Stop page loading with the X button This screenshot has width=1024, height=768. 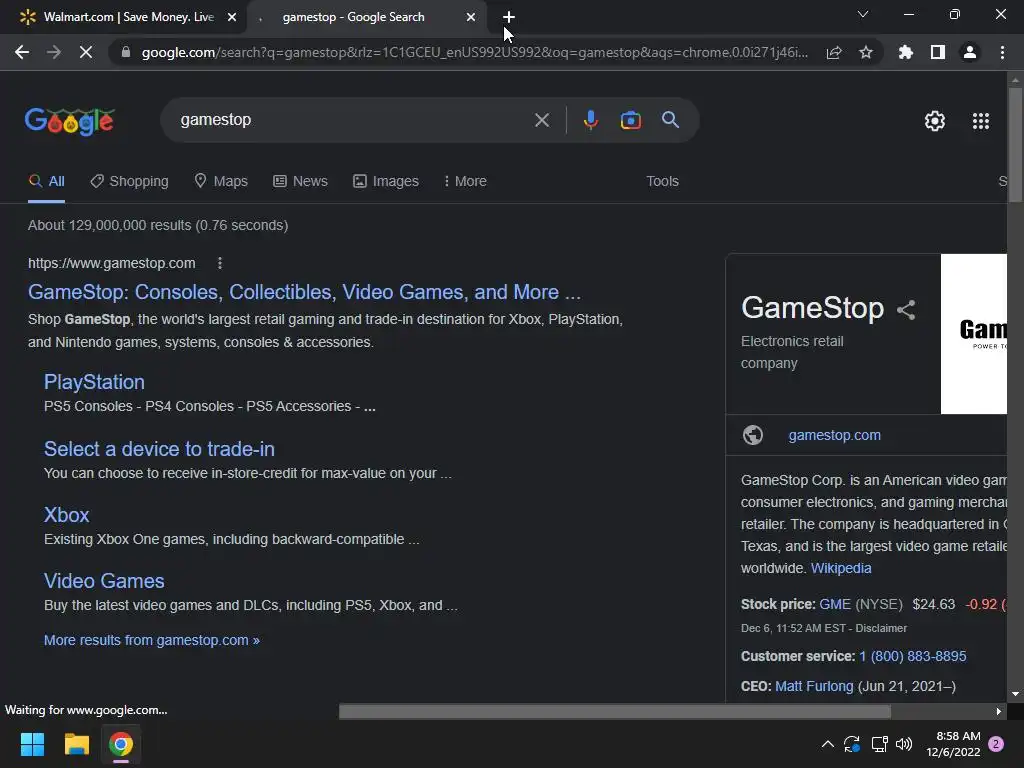86,52
